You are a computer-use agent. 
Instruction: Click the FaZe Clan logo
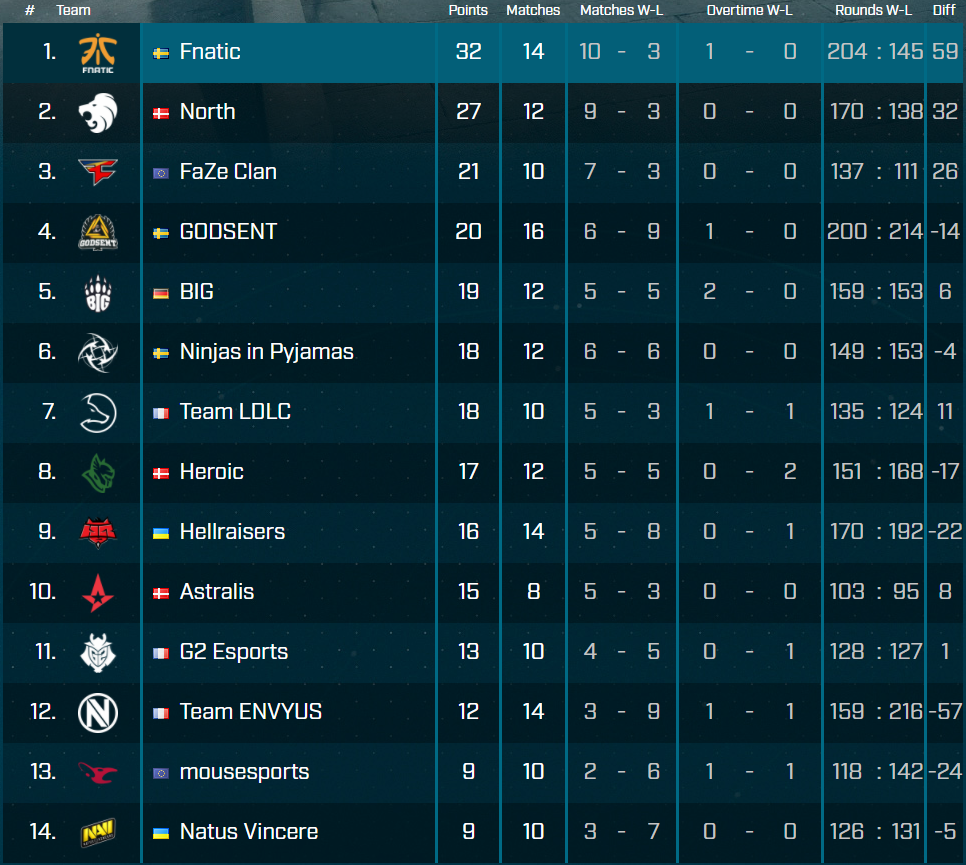point(98,172)
